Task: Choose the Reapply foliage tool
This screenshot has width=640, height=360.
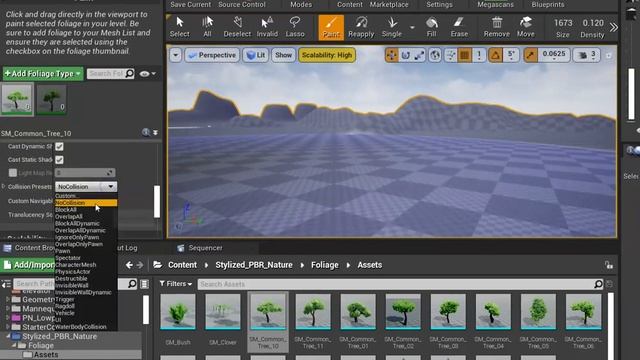Action: [x=361, y=27]
